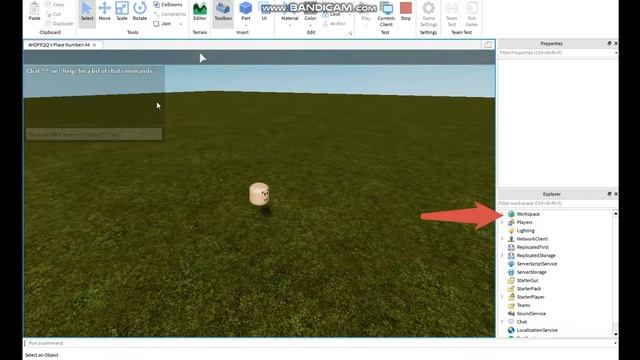Undock the Properties panel

coord(609,43)
